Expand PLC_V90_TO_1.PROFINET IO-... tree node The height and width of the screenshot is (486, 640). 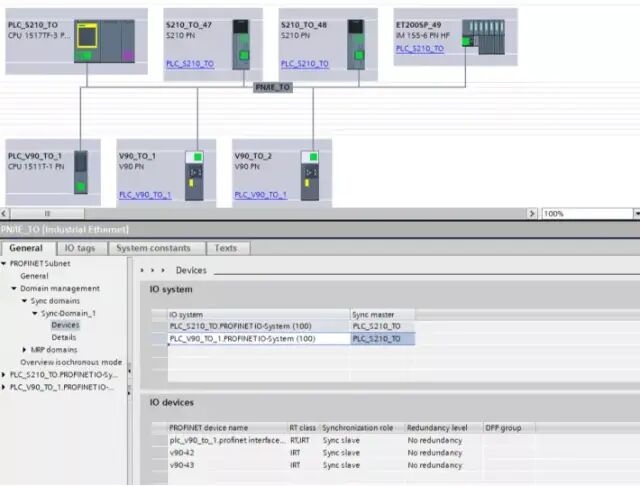(4, 387)
